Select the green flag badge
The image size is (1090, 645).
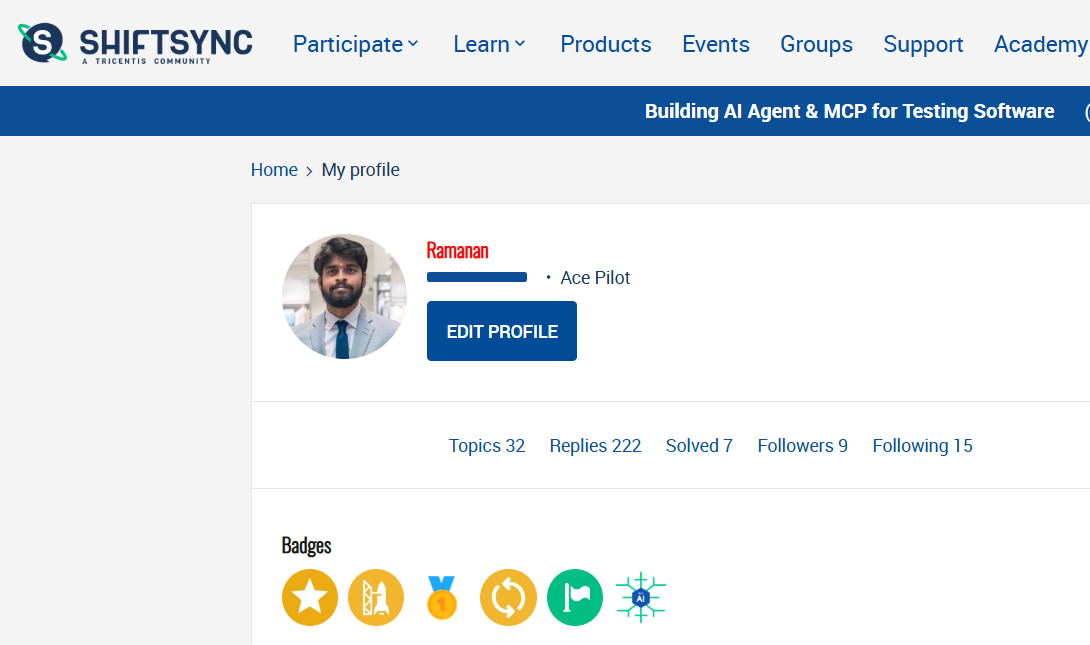click(x=575, y=597)
